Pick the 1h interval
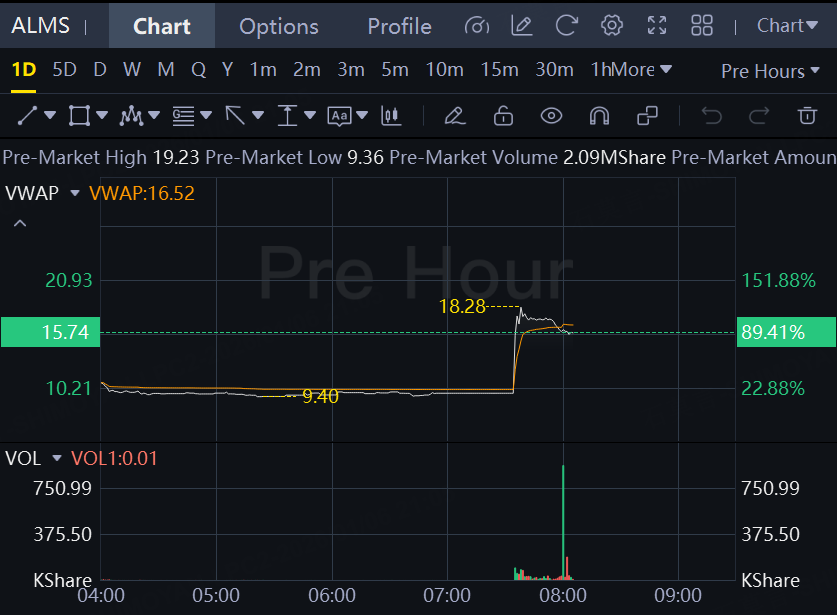Viewport: 837px width, 615px height. [599, 70]
